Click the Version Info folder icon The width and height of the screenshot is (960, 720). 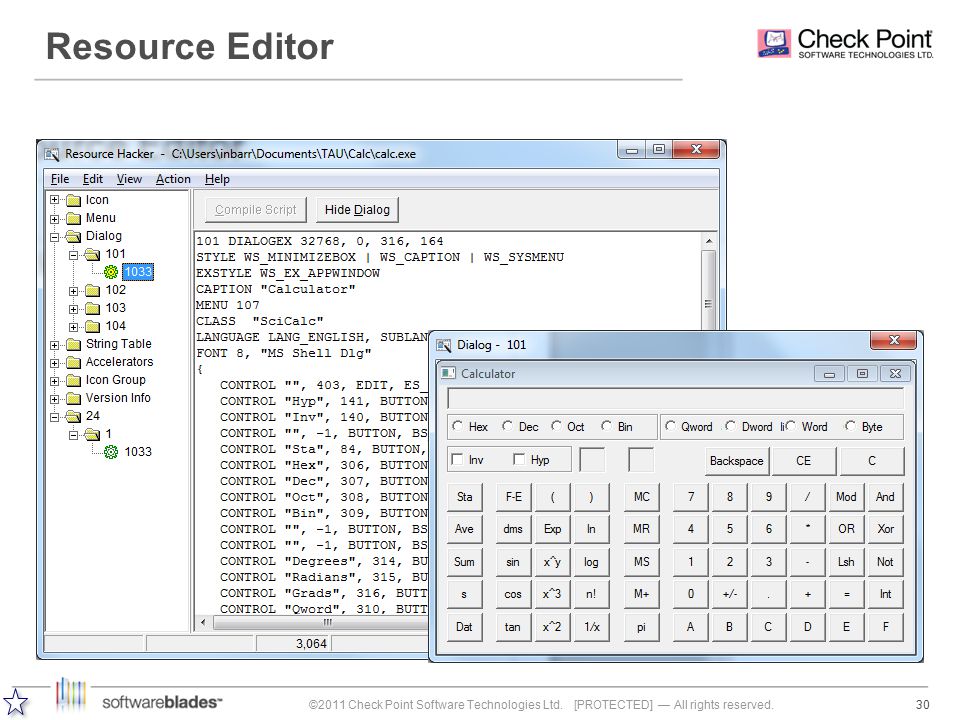pos(73,399)
